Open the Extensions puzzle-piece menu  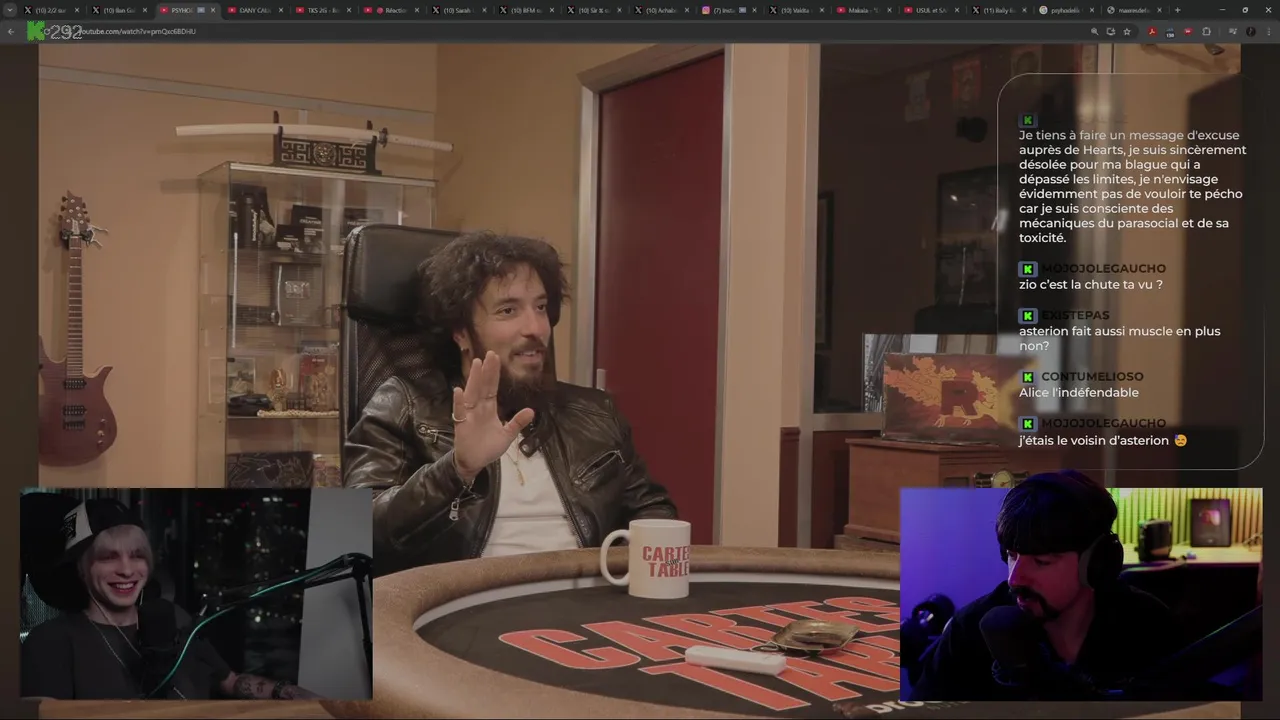1206,31
